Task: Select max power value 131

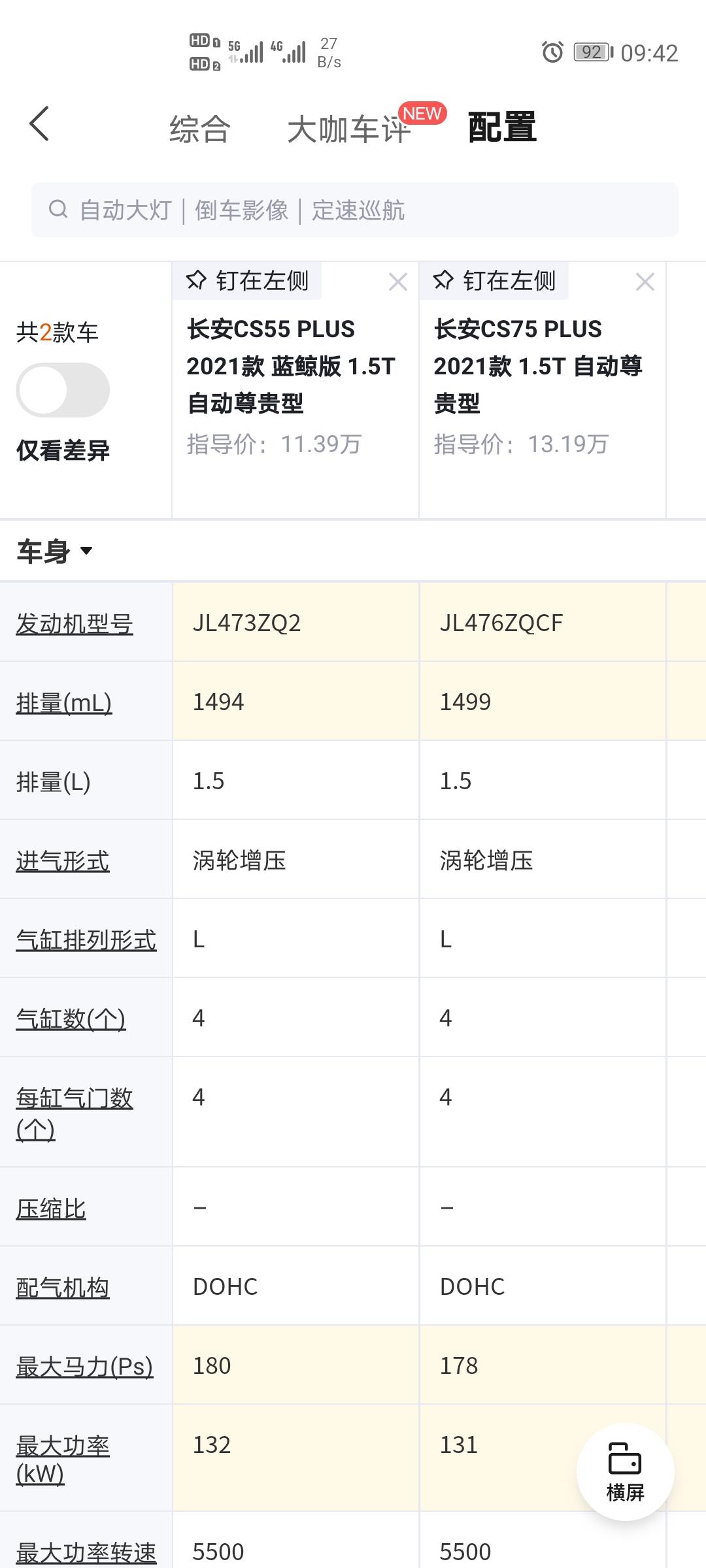Action: [x=459, y=1445]
